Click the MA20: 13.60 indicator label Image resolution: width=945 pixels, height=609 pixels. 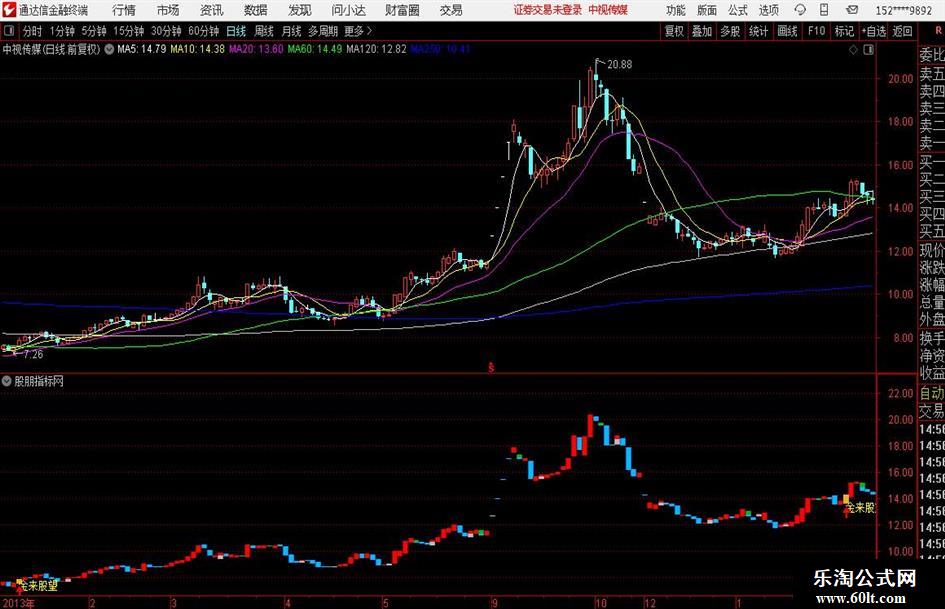pyautogui.click(x=256, y=49)
